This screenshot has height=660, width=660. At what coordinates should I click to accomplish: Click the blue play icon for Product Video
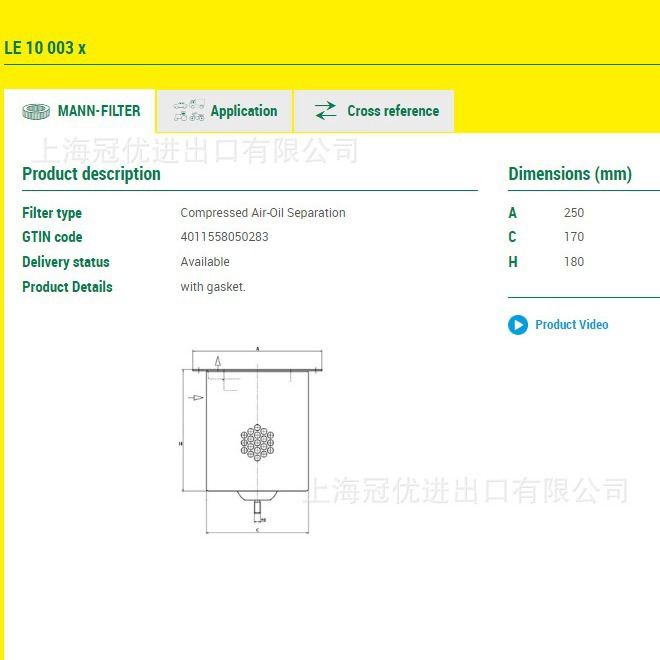[518, 325]
